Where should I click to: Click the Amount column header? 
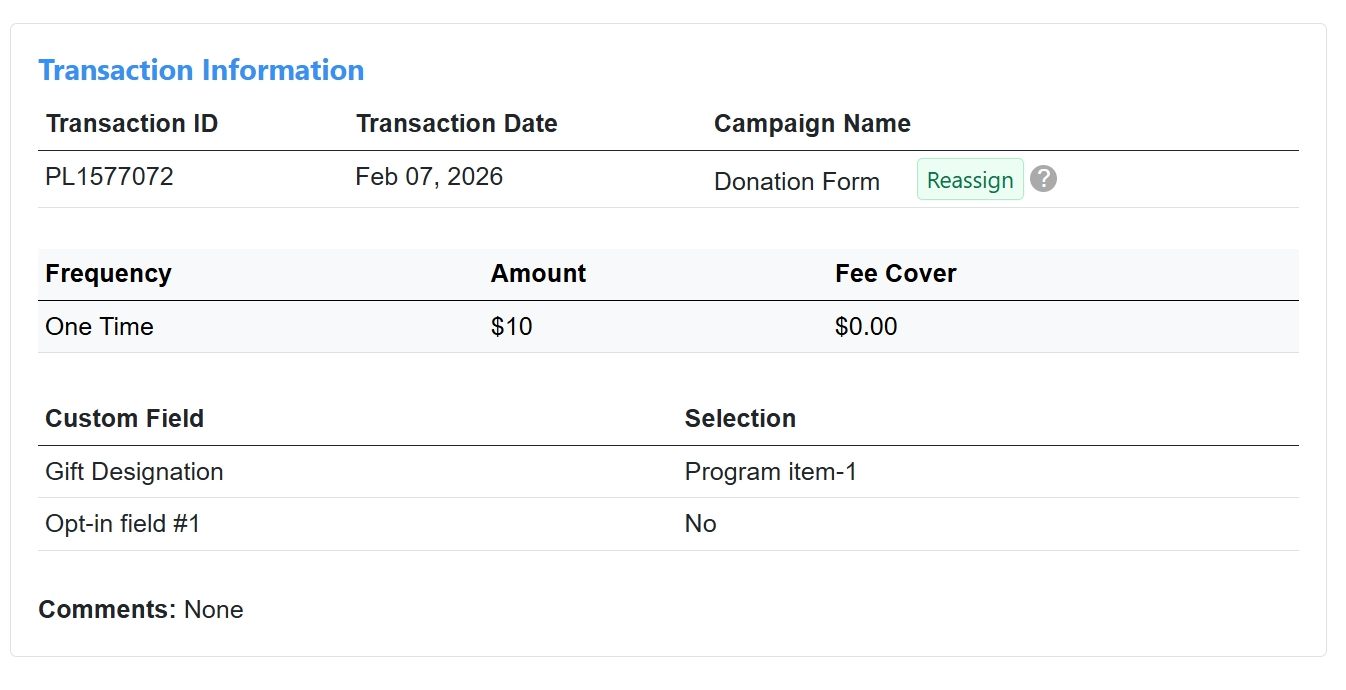pyautogui.click(x=538, y=274)
